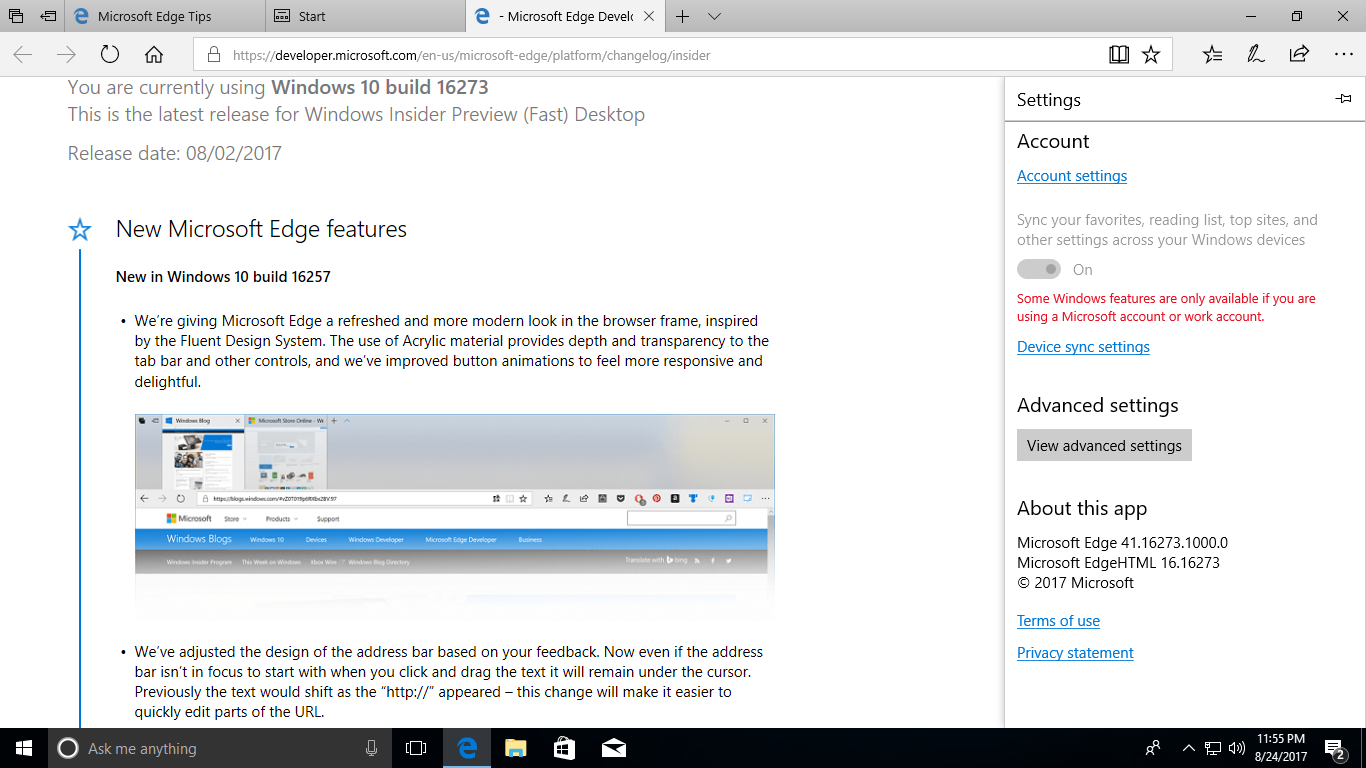Open a new tab with plus button
The height and width of the screenshot is (768, 1366).
683,16
